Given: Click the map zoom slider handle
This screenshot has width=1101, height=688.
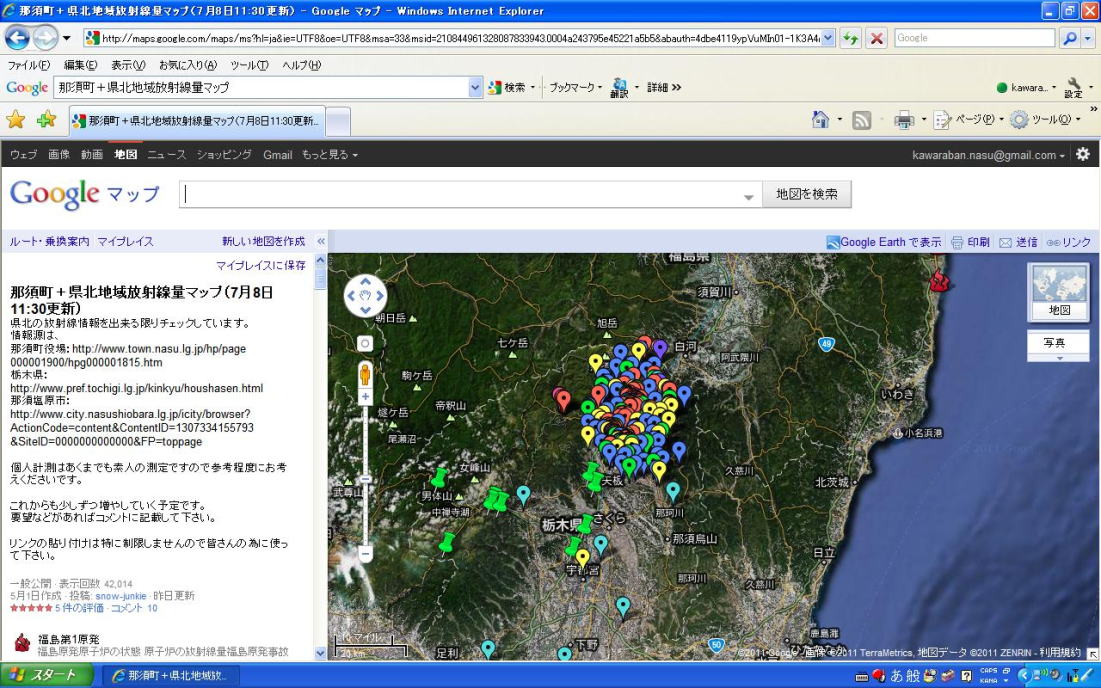Looking at the screenshot, I should click(365, 479).
